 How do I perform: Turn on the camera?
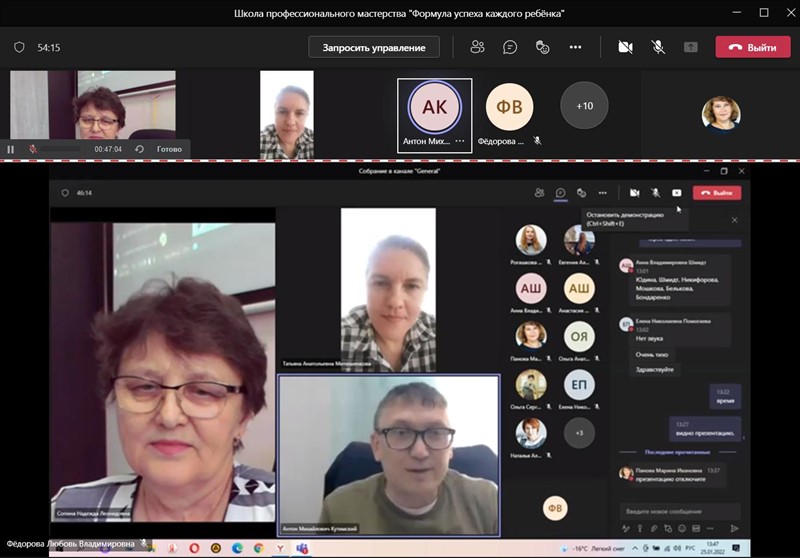[x=626, y=47]
